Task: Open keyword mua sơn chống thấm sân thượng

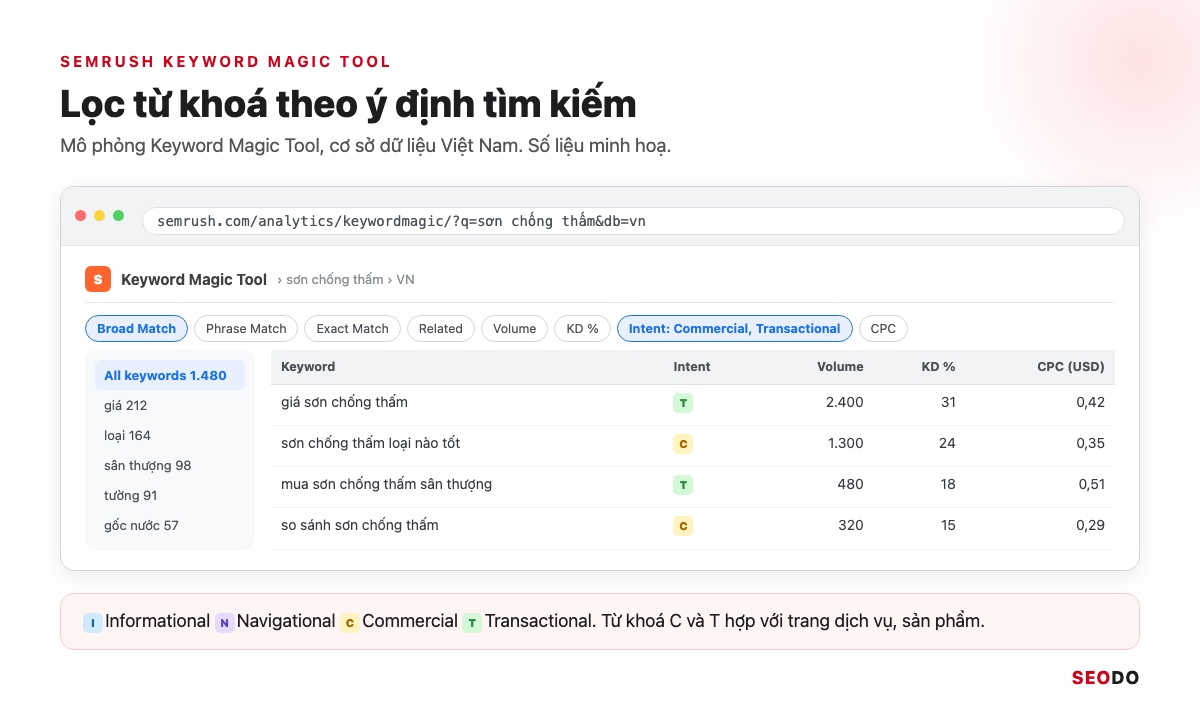Action: [387, 484]
